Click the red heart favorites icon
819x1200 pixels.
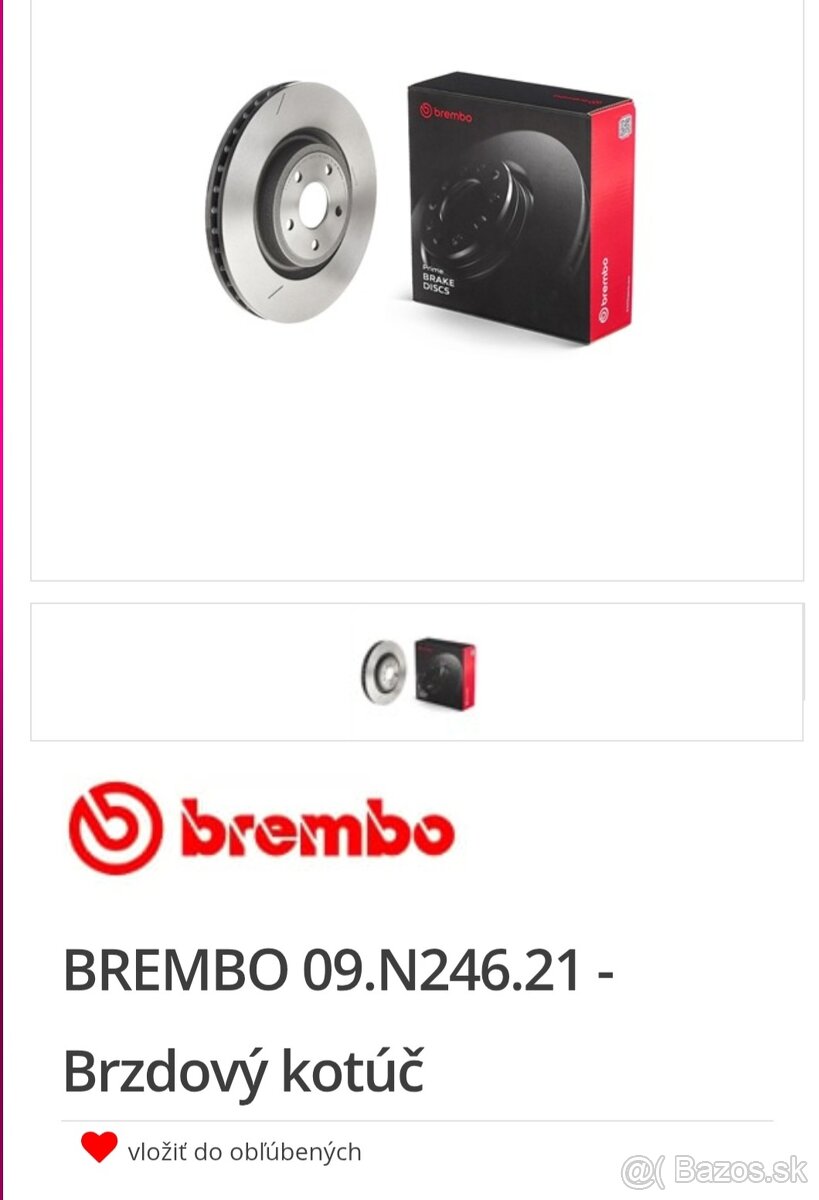pyautogui.click(x=99, y=1148)
